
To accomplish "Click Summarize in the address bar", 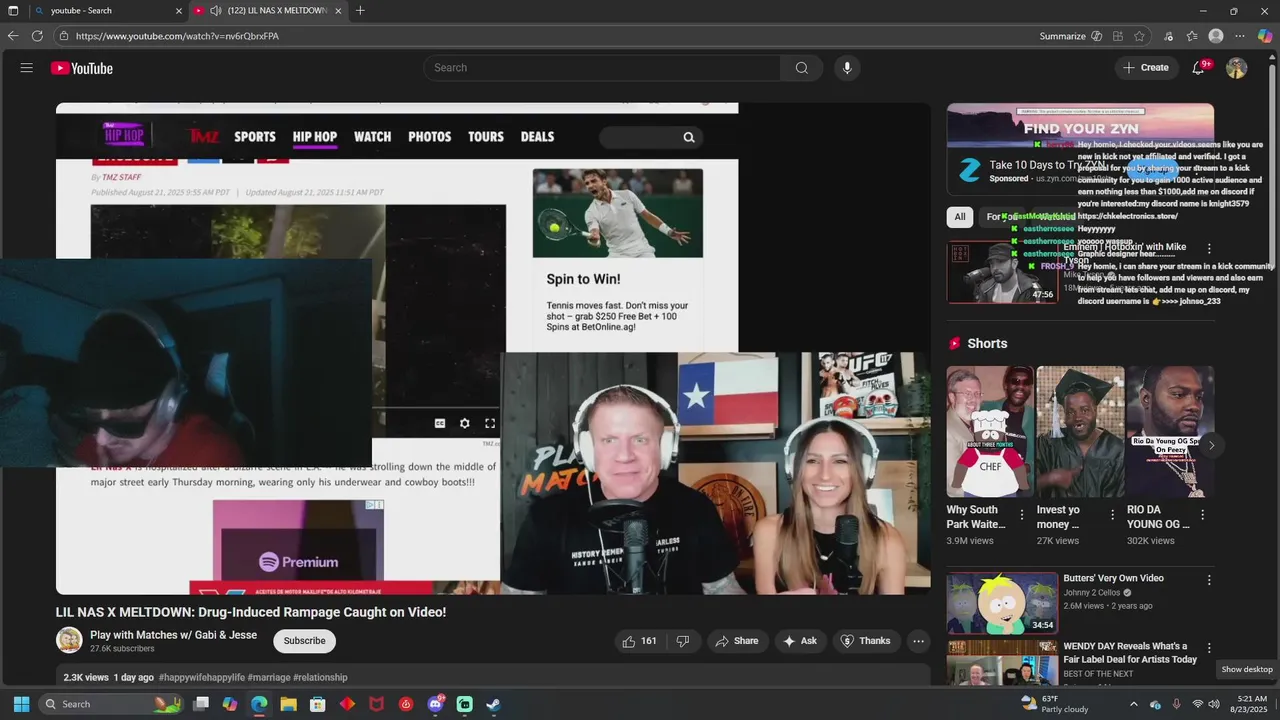I will (1071, 36).
